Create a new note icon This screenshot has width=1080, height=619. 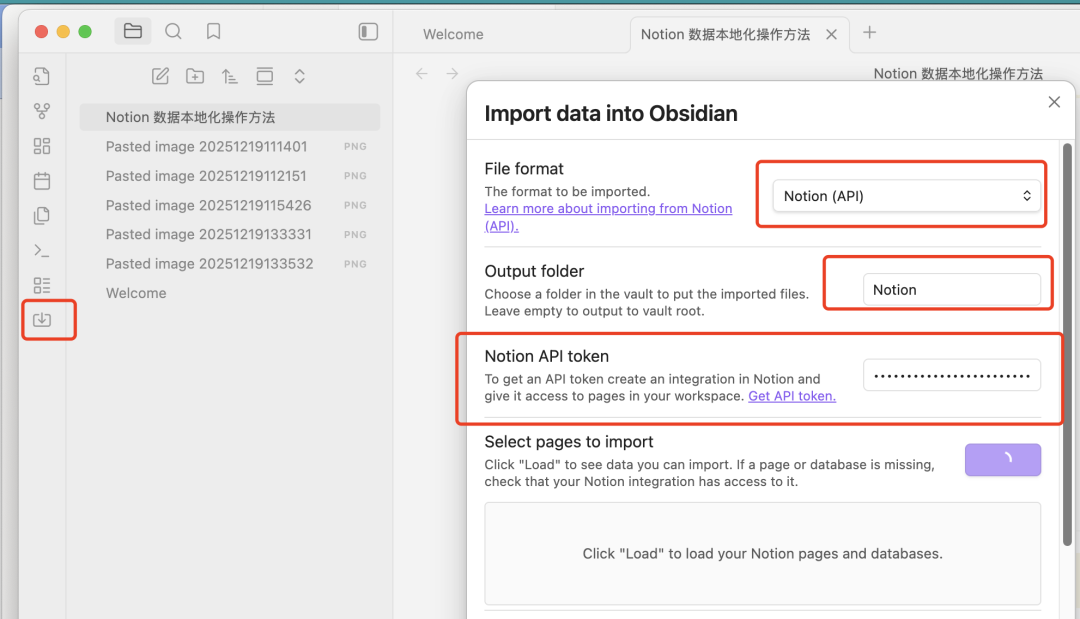click(160, 76)
